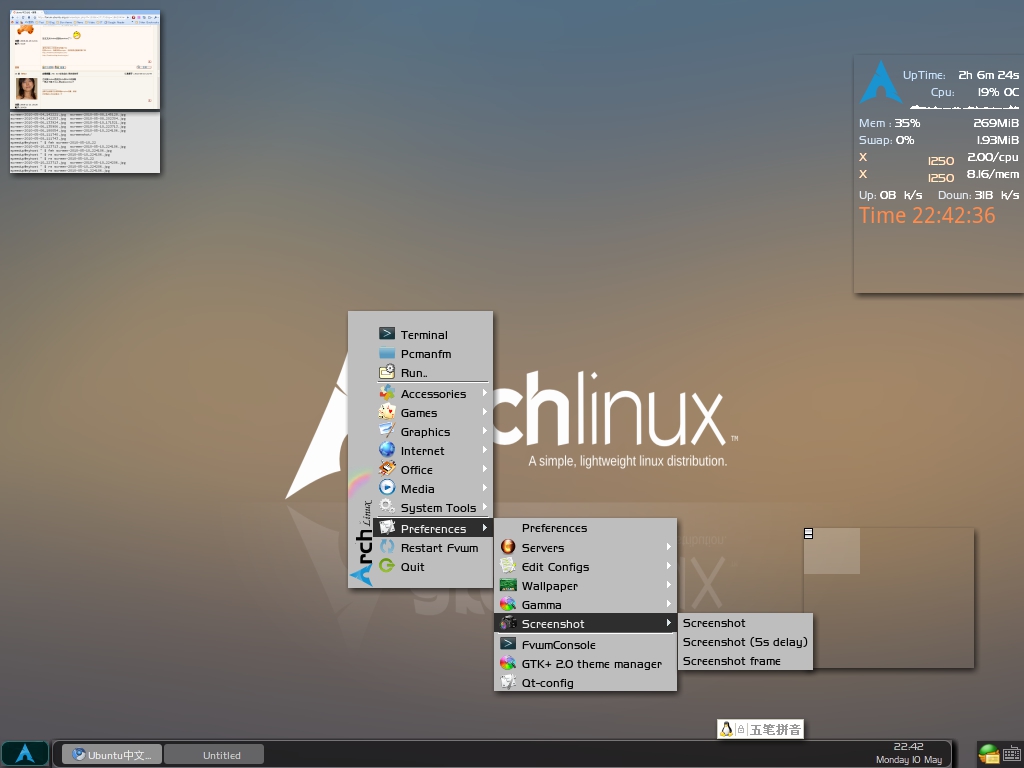Expand the Wallpaper submenu arrow
This screenshot has width=1024, height=768.
click(669, 584)
